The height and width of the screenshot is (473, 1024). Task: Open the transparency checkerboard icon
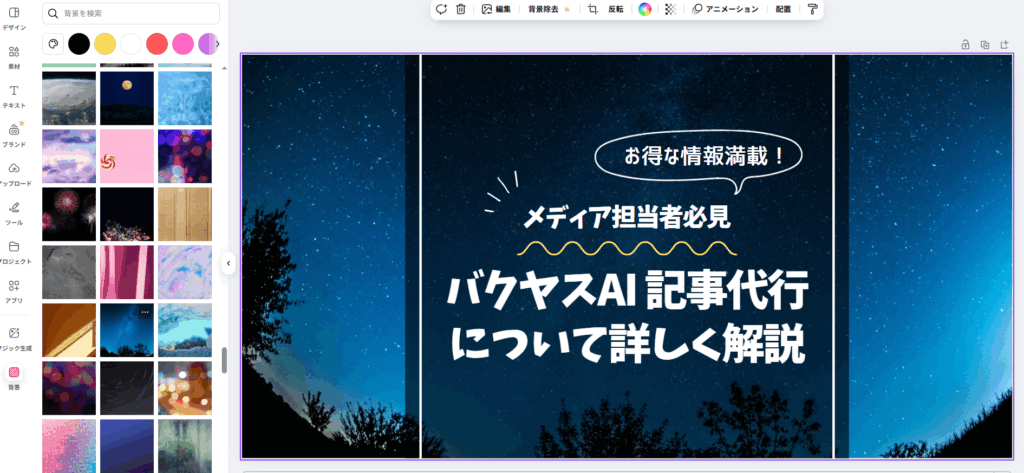(670, 9)
